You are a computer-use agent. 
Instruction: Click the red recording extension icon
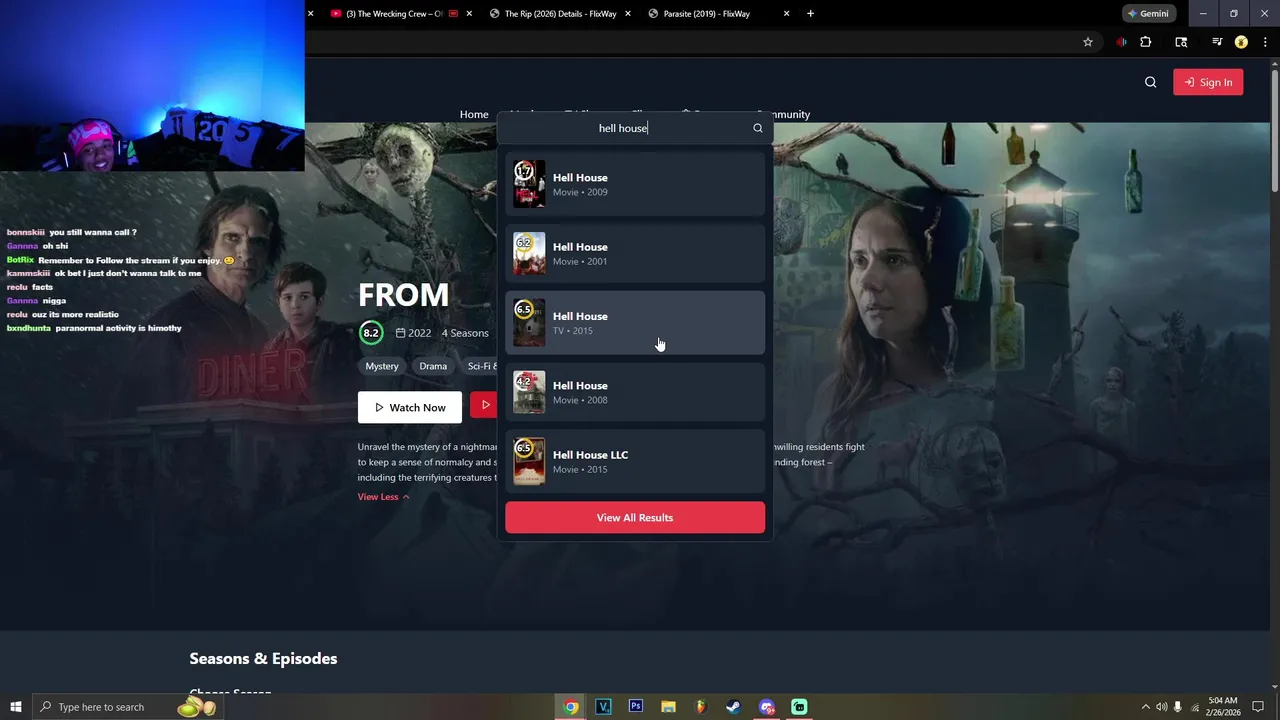click(x=1121, y=42)
